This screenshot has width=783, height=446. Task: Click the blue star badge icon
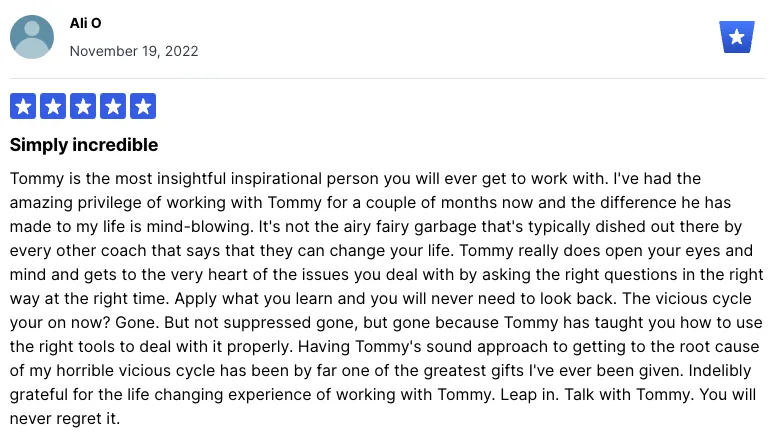coord(737,37)
